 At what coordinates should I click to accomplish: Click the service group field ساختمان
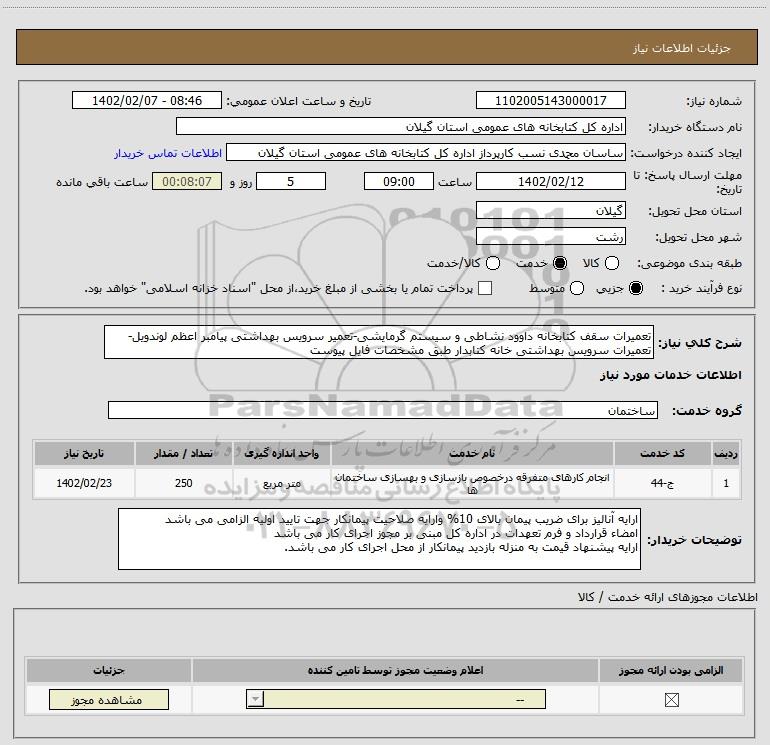pos(383,410)
